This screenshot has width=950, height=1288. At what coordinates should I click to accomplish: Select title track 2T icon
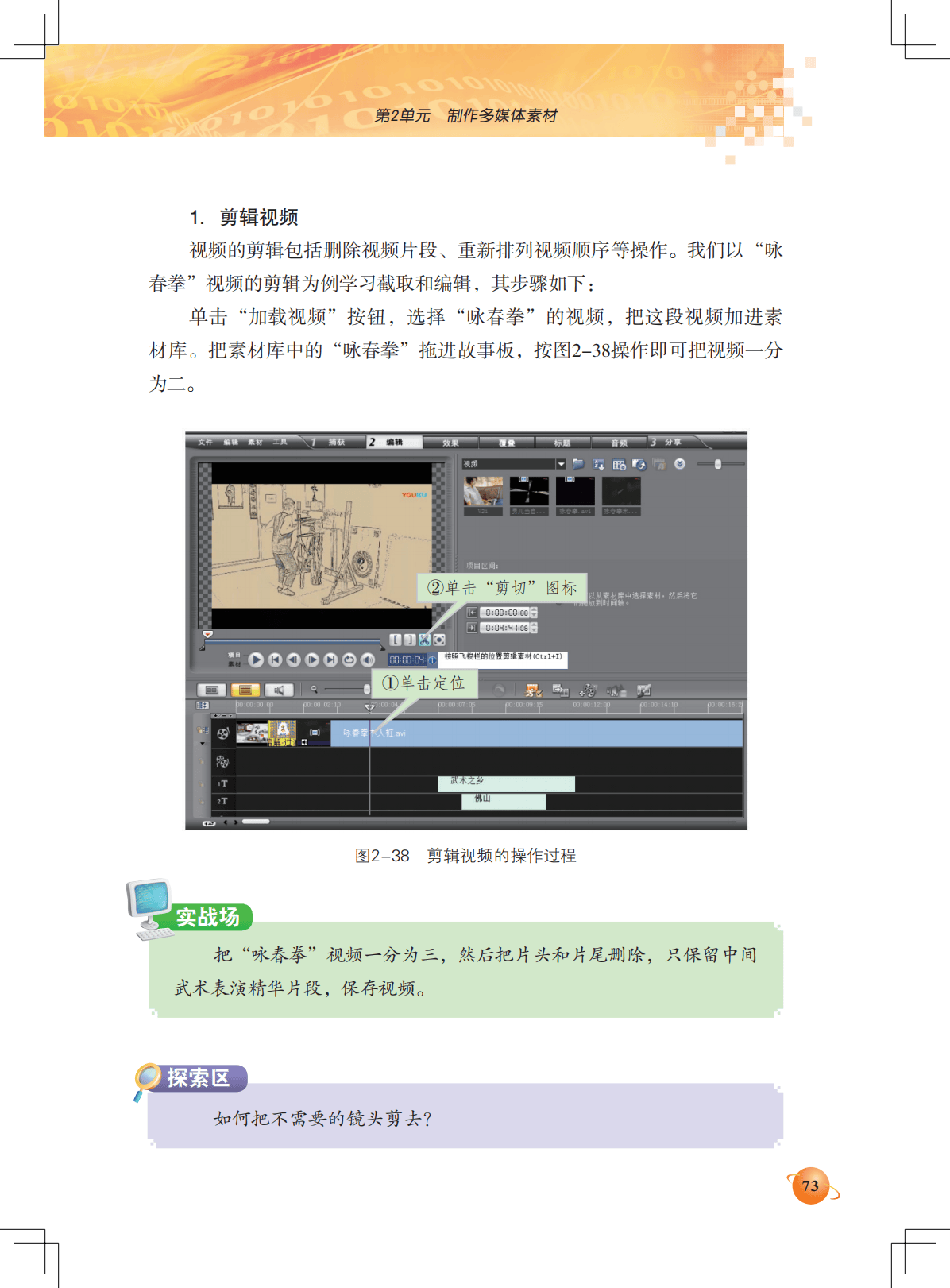tap(222, 801)
